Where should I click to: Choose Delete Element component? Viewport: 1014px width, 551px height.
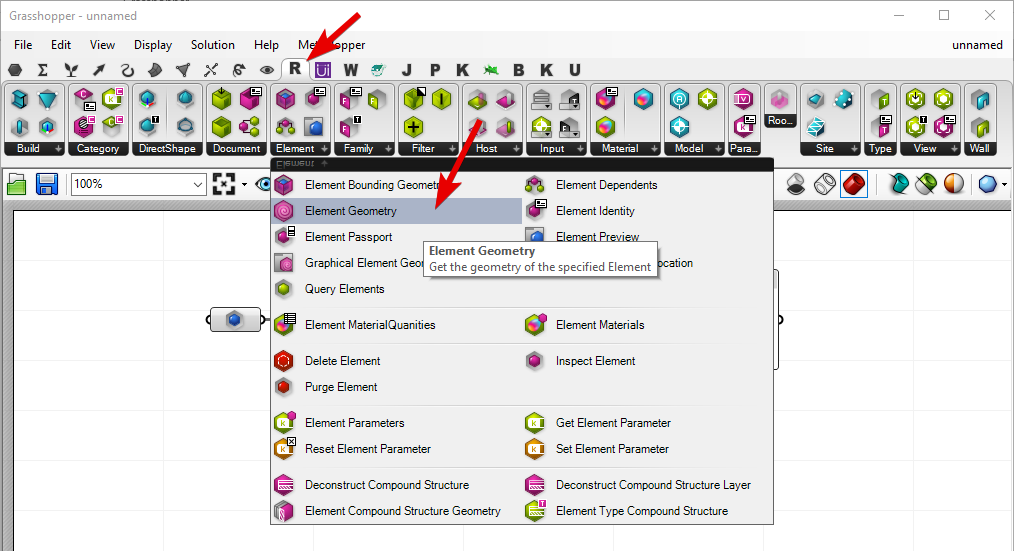point(342,361)
